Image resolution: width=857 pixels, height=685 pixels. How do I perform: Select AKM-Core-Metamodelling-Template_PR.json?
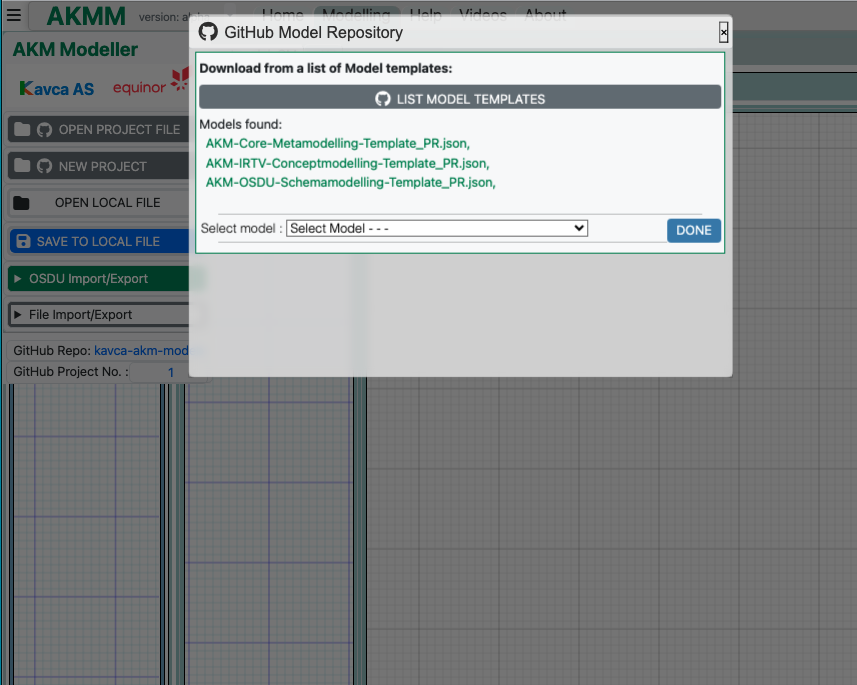(x=338, y=143)
